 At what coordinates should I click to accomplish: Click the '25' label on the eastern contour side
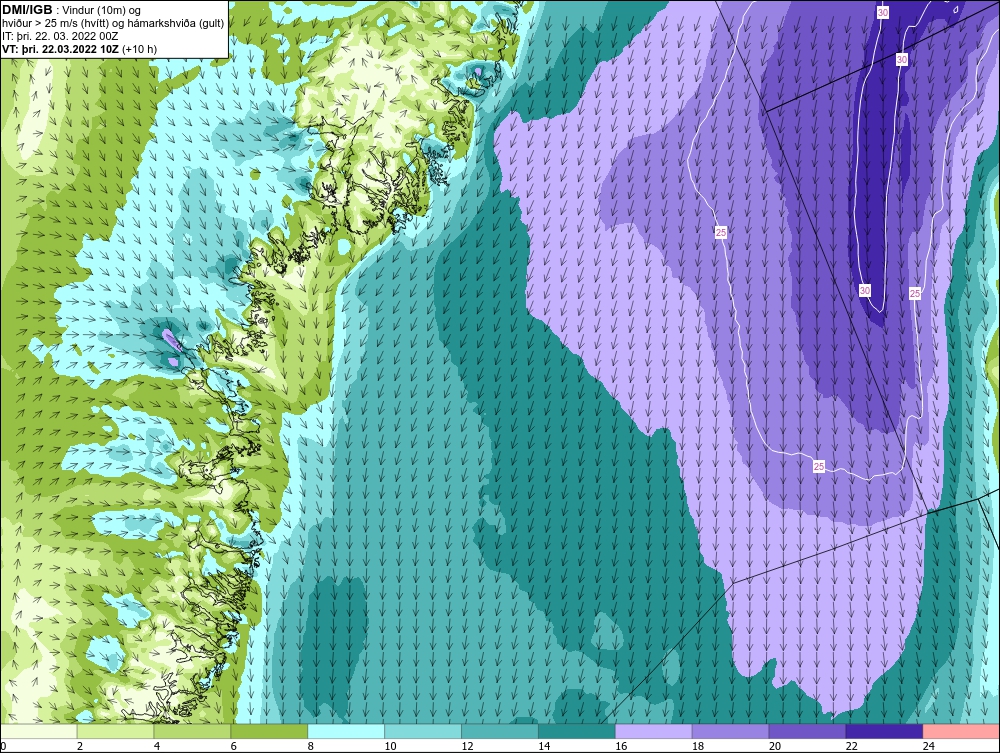[x=915, y=293]
